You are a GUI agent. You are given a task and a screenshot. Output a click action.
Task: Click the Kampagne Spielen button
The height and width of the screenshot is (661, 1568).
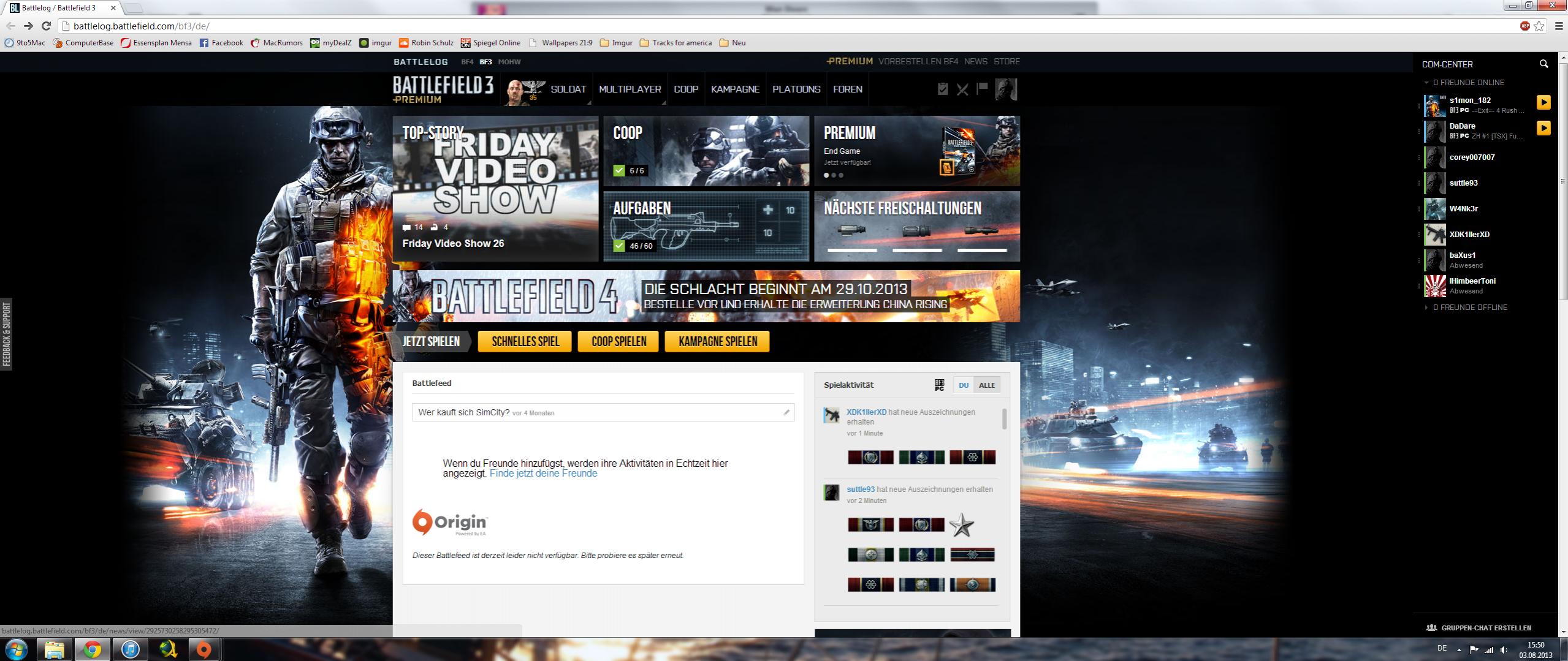tap(717, 342)
